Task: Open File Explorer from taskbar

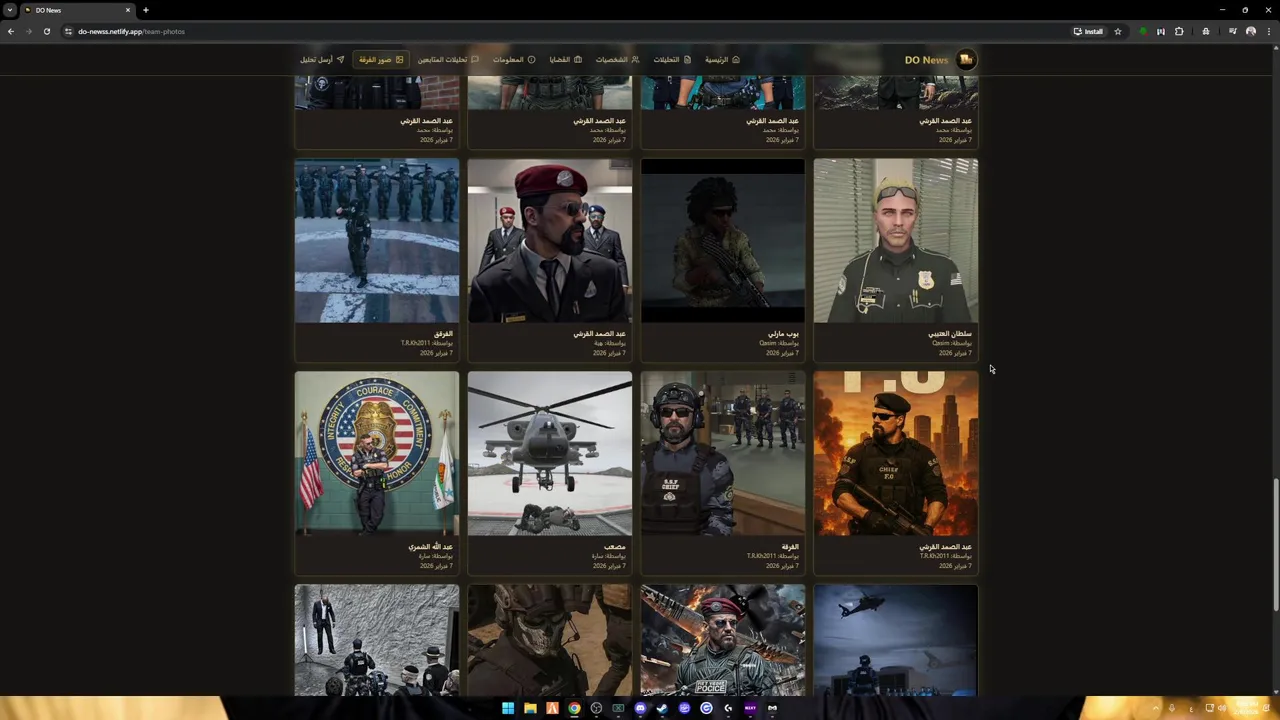Action: click(x=530, y=708)
